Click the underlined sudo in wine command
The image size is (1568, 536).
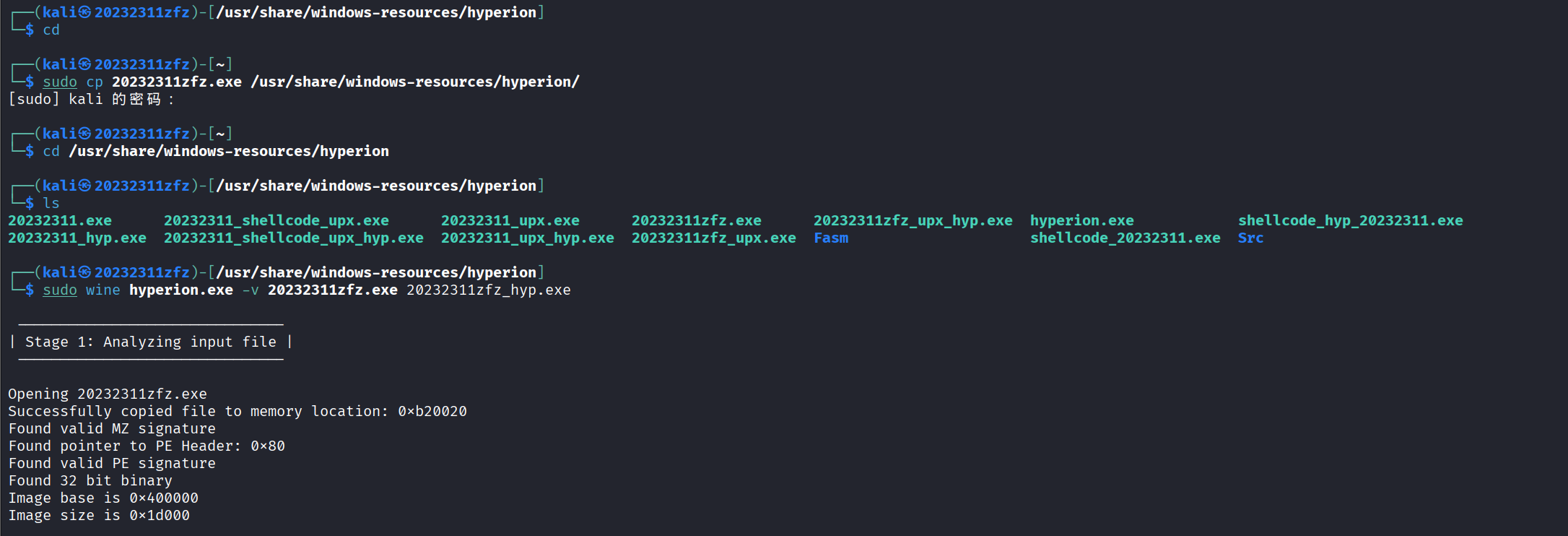tap(60, 290)
